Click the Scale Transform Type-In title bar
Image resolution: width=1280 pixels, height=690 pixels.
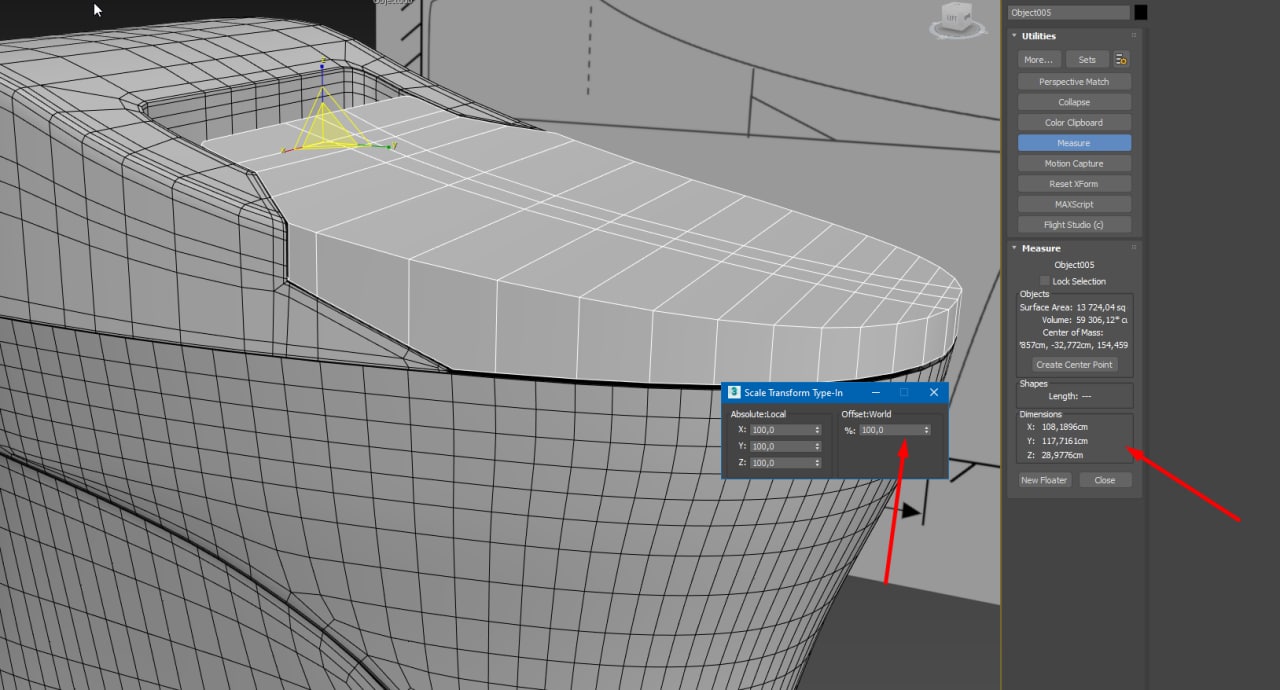(x=834, y=393)
